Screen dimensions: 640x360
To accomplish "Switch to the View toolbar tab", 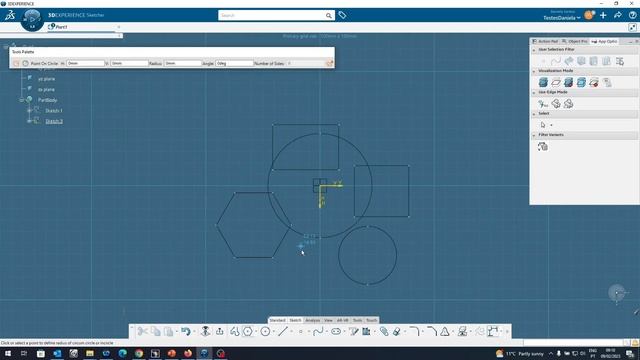I will tap(328, 320).
